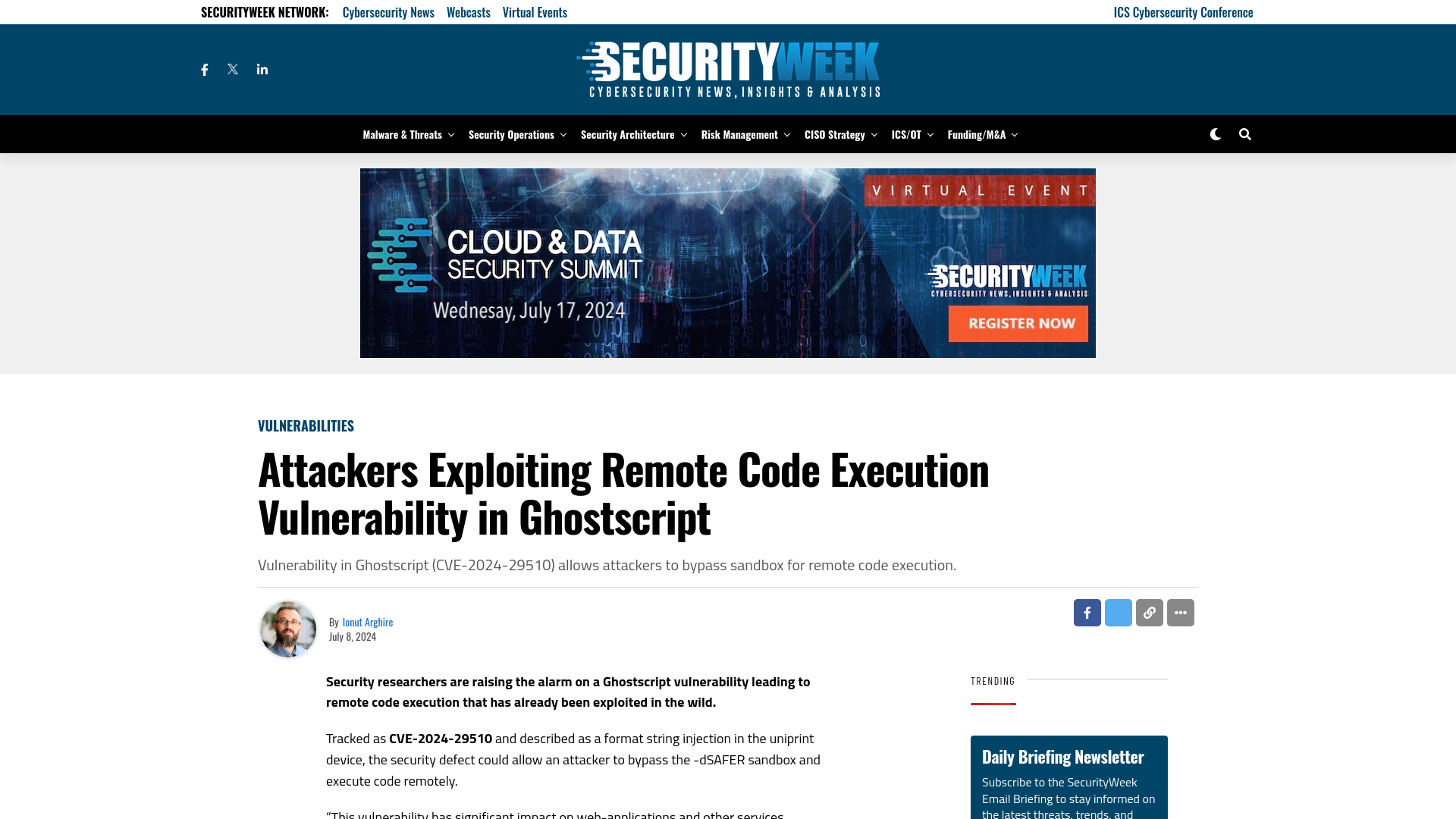This screenshot has width=1456, height=819.
Task: Open the ICS/OT section expander
Action: coord(930,134)
